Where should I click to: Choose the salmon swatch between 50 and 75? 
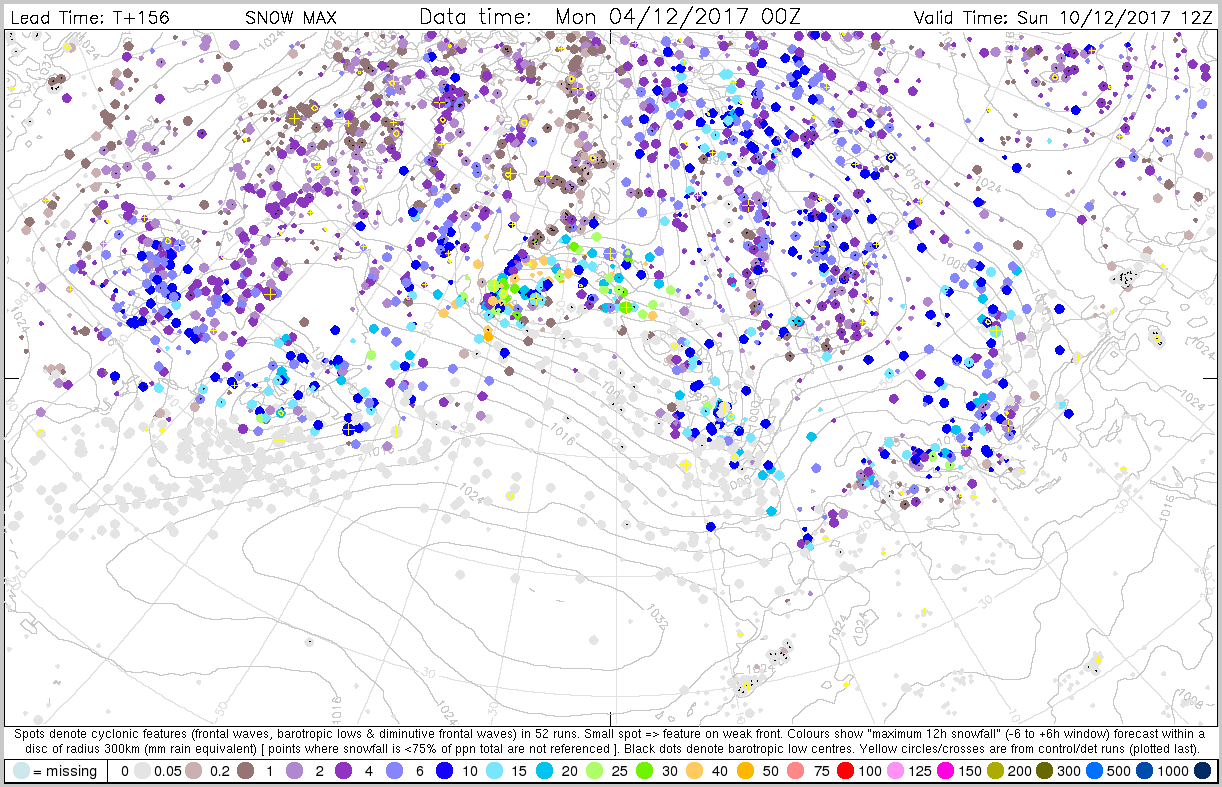click(x=795, y=771)
